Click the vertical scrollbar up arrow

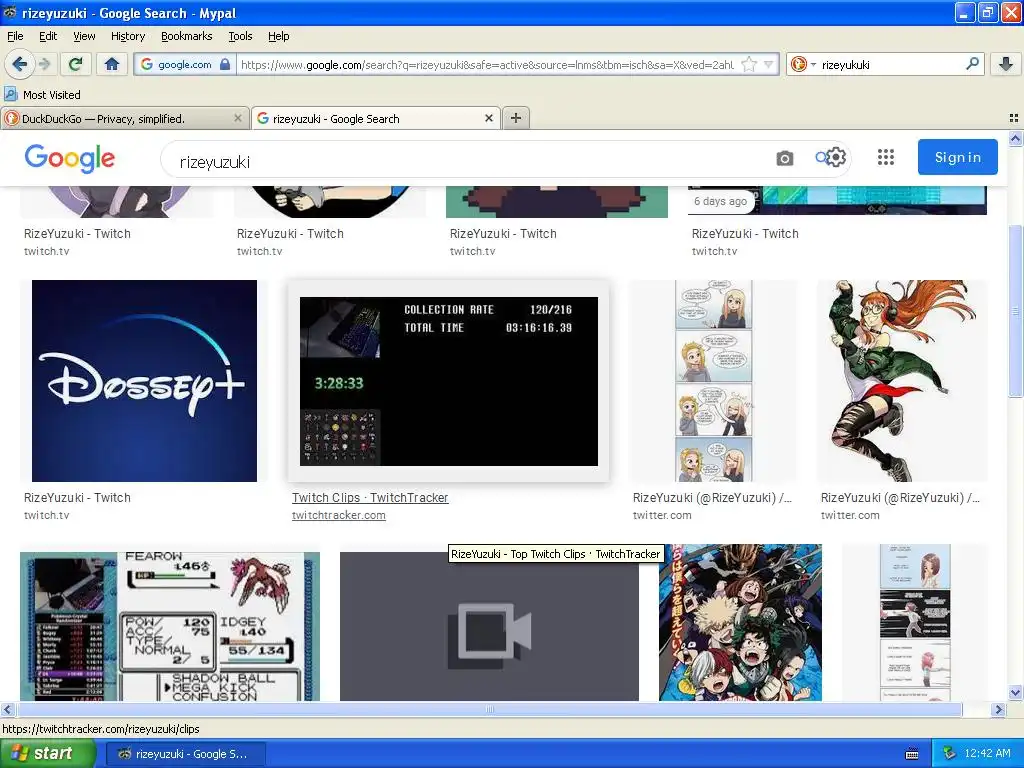coord(1016,138)
